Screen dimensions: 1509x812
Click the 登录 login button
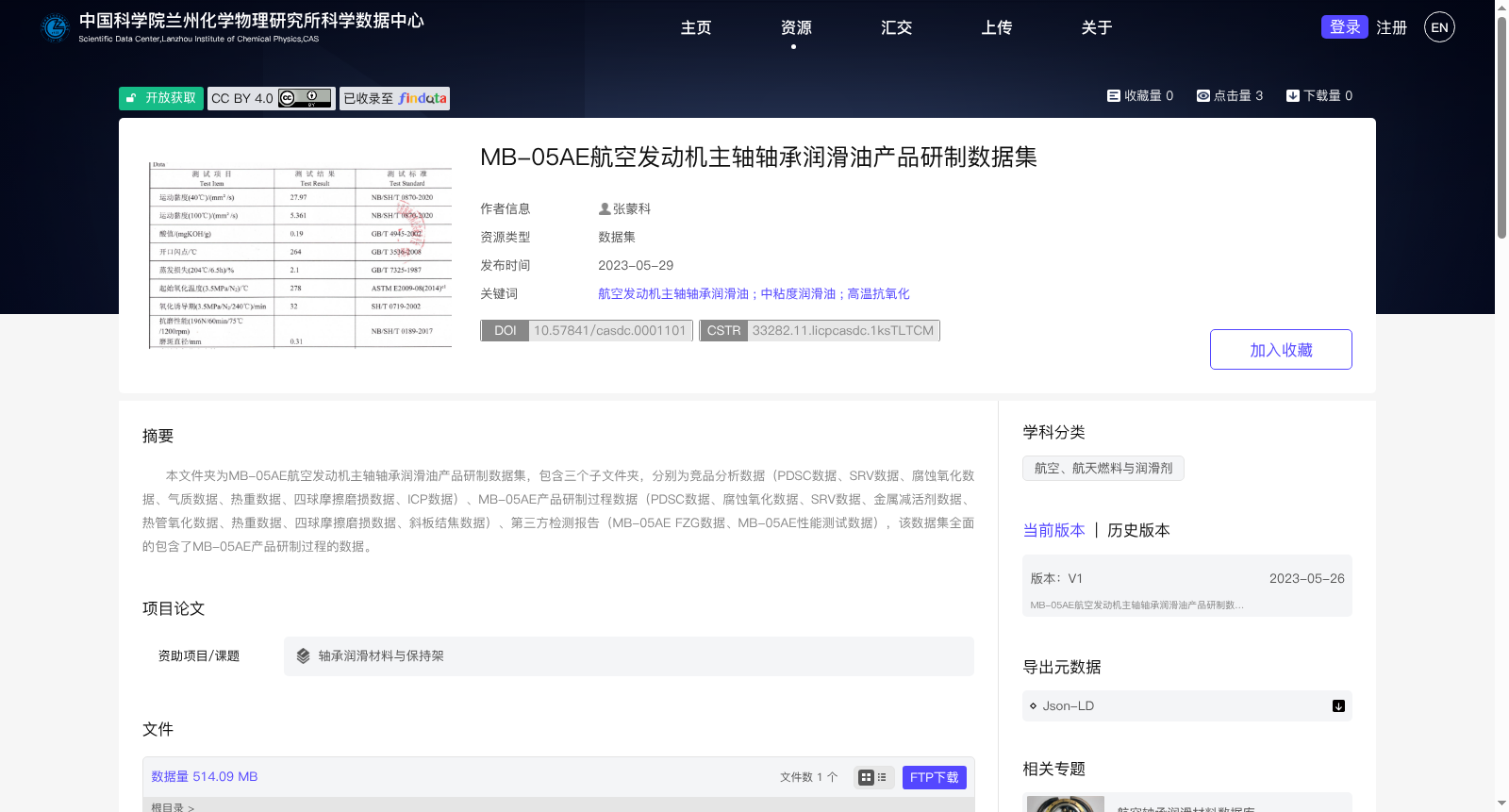pyautogui.click(x=1344, y=26)
